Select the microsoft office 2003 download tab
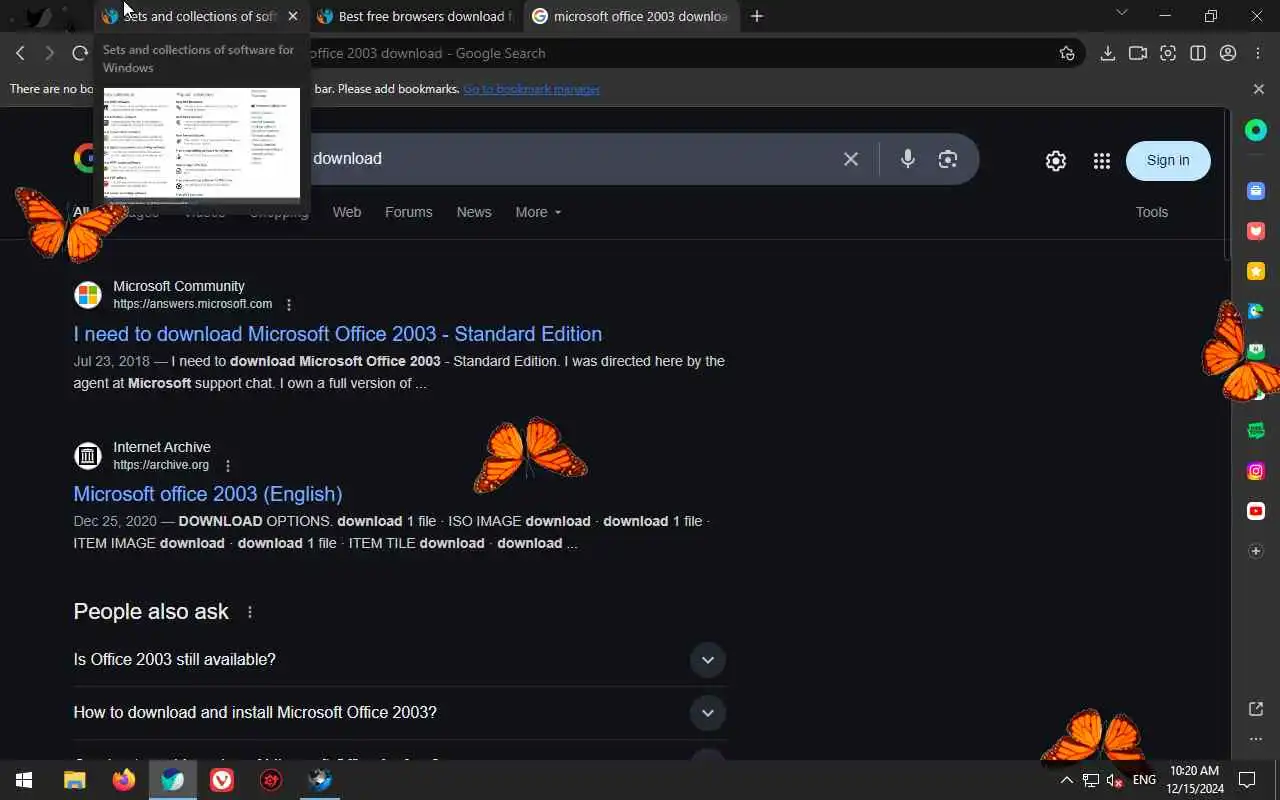The height and width of the screenshot is (800, 1280). pos(630,16)
